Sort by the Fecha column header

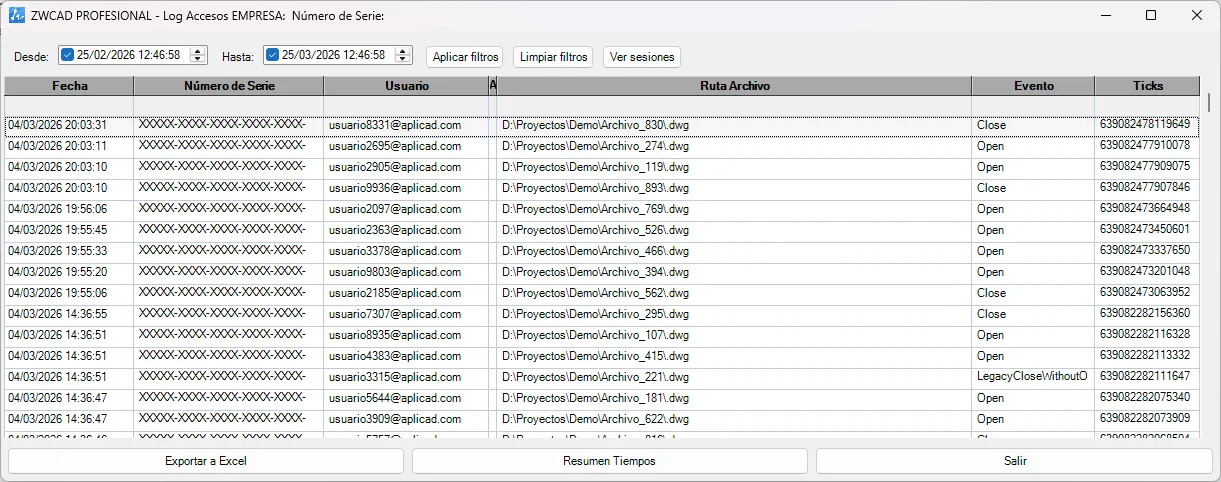[70, 86]
